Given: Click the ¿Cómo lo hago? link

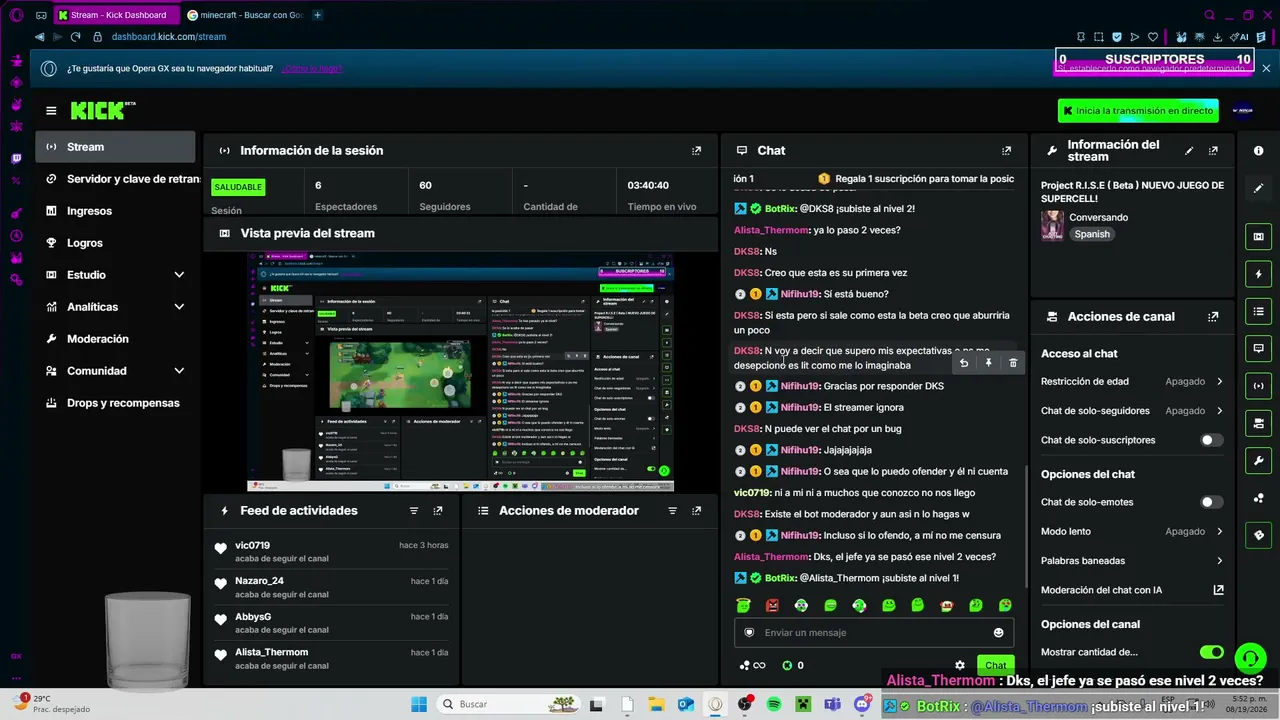Looking at the screenshot, I should [x=312, y=69].
